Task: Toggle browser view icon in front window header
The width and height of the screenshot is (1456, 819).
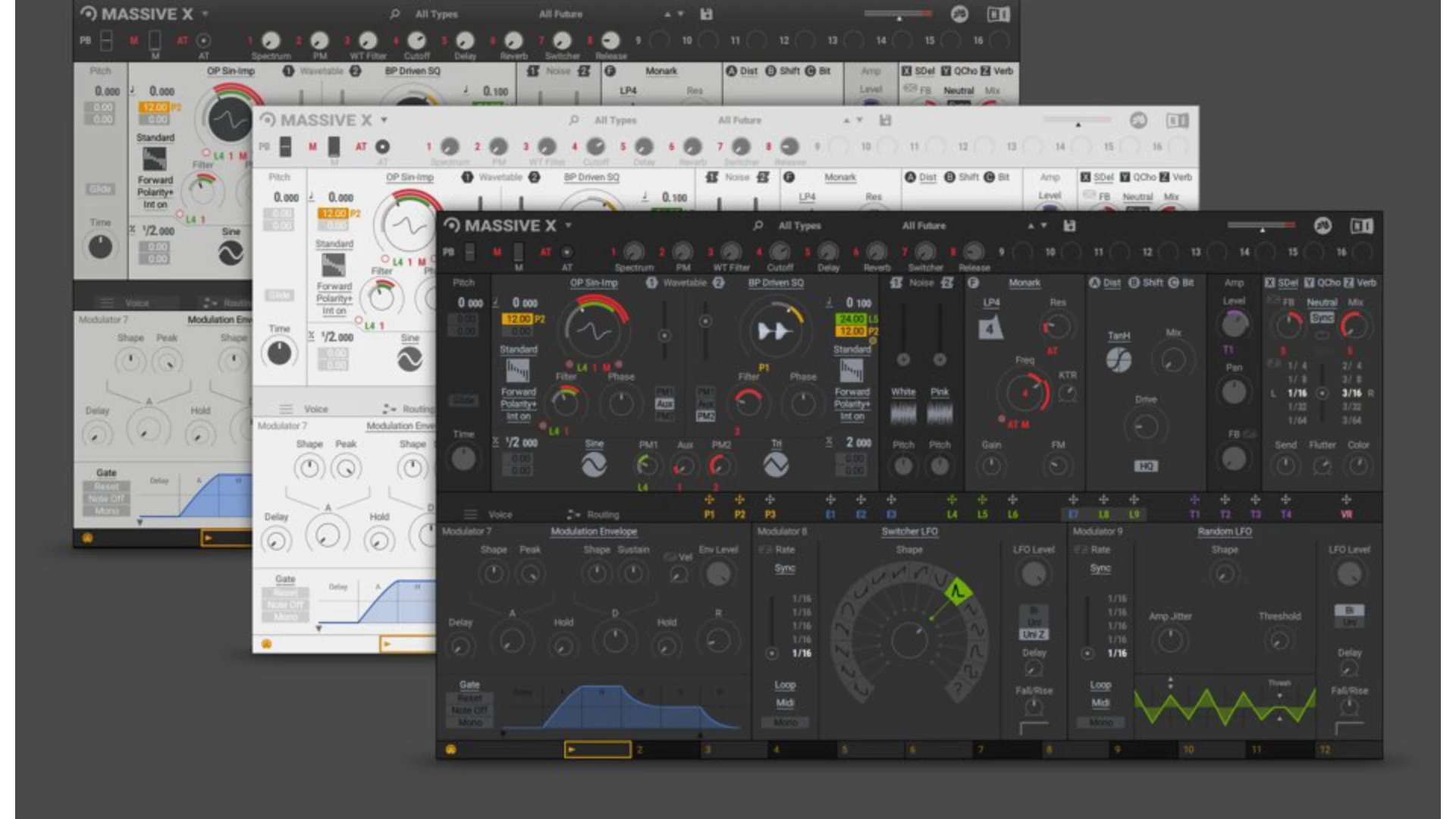Action: (x=1362, y=225)
